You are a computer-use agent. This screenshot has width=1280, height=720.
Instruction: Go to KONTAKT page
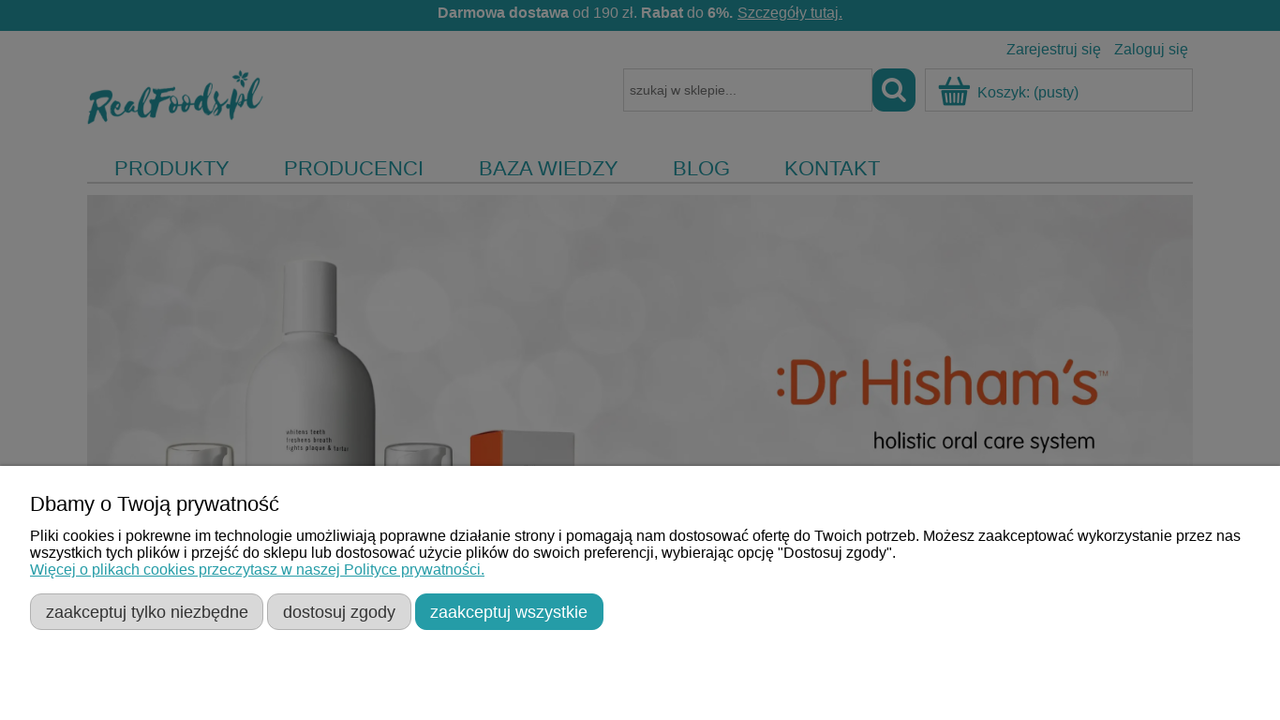coord(832,168)
